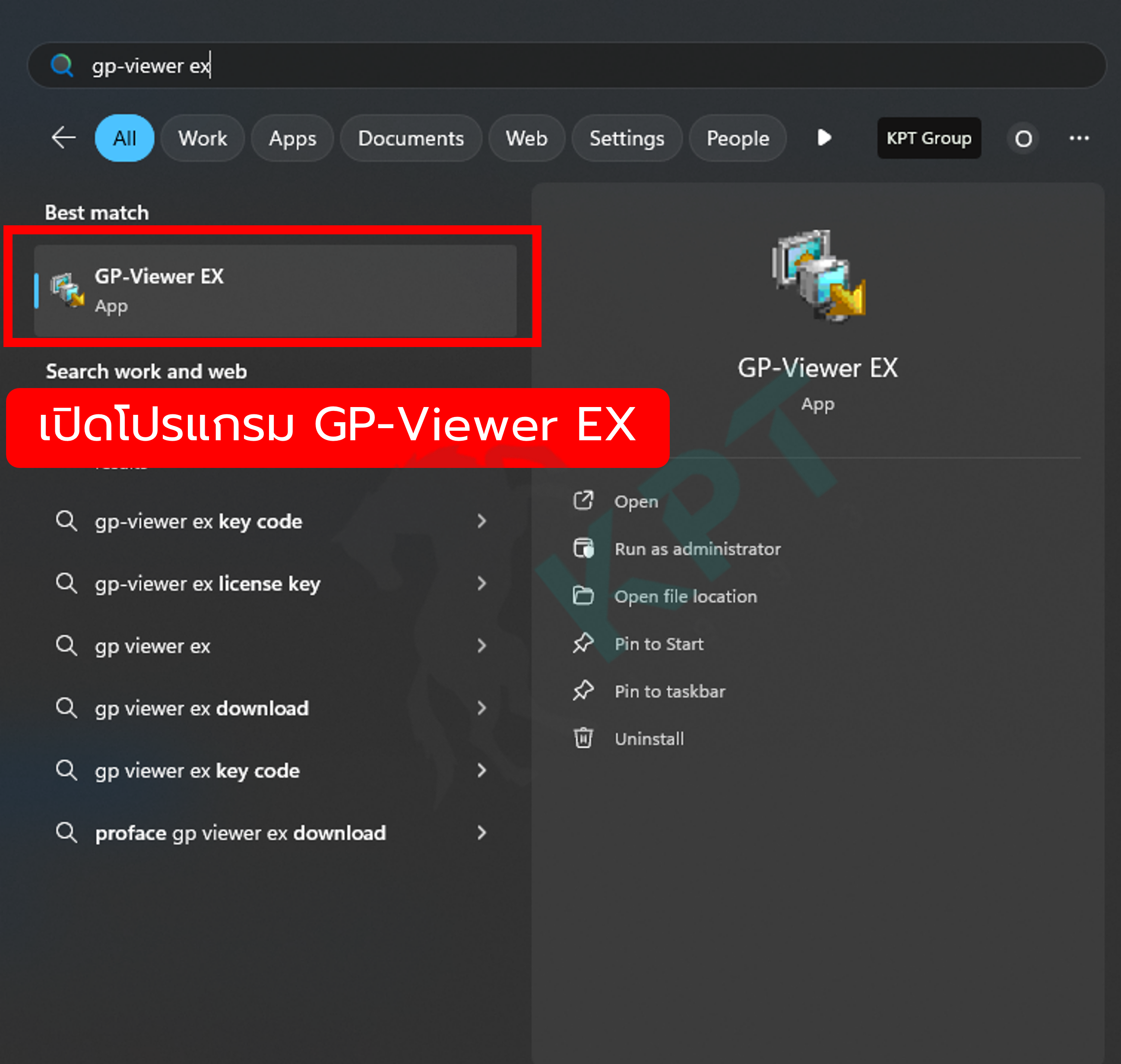Go back using the left arrow
Screen dimensions: 1121x1064
tap(63, 138)
